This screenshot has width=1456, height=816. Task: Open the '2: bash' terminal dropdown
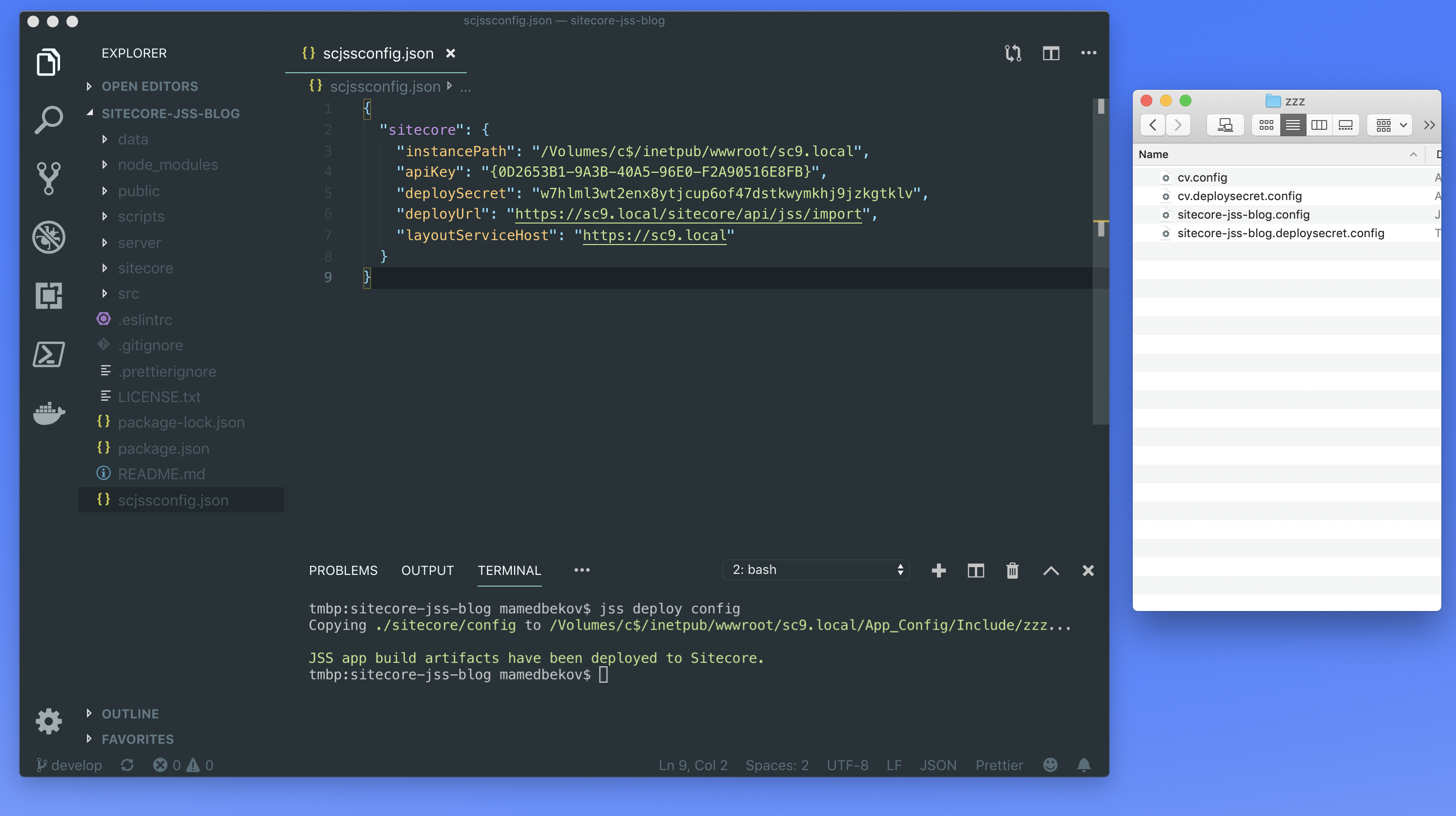tap(815, 570)
